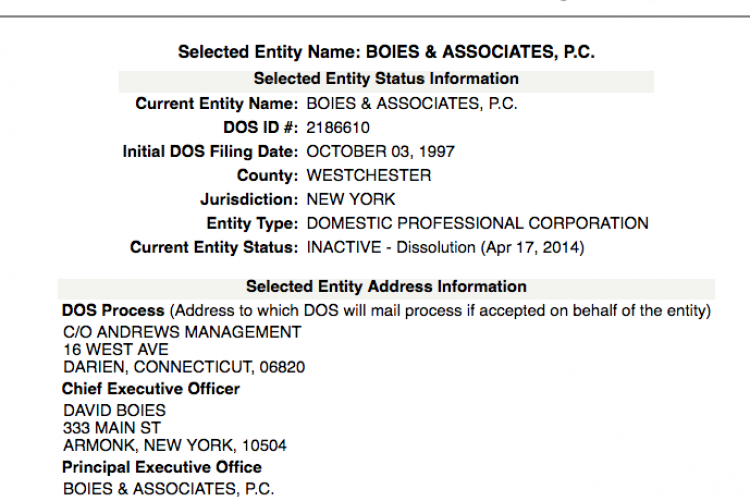Click the INACTIVE Dissolution status text
The height and width of the screenshot is (499, 750).
click(445, 247)
